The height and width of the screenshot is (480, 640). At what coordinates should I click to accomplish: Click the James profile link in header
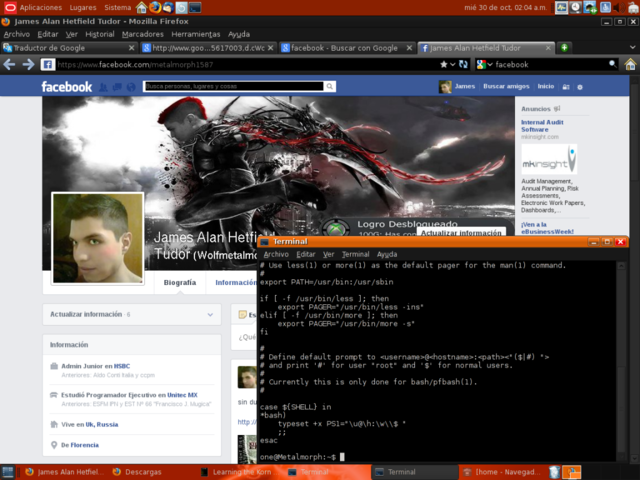pos(465,86)
